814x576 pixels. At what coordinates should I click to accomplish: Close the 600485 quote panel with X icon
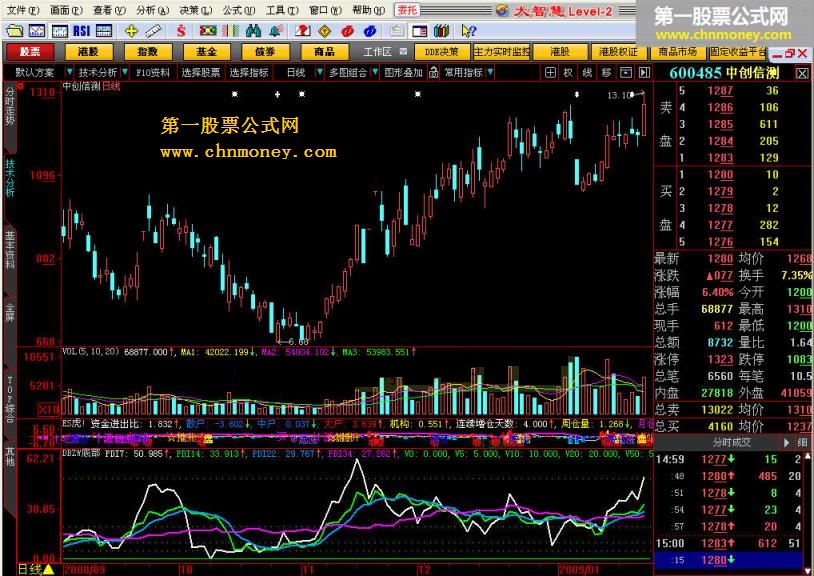click(802, 74)
